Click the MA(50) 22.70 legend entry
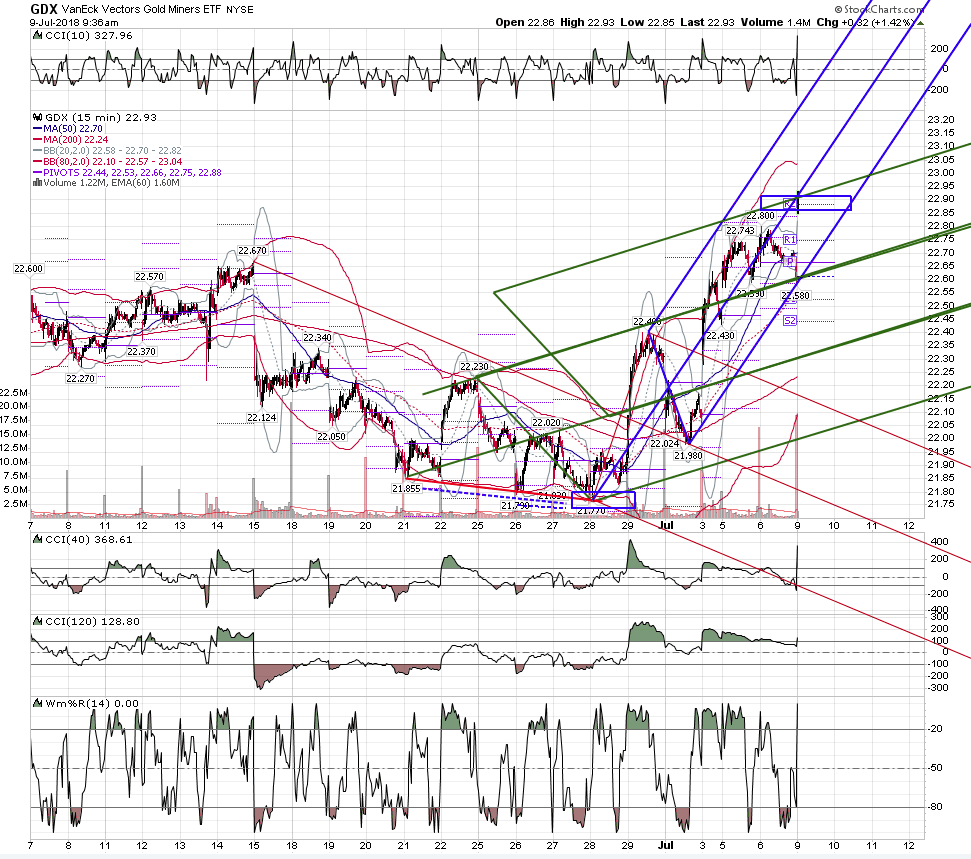The height and width of the screenshot is (859, 971). point(73,129)
